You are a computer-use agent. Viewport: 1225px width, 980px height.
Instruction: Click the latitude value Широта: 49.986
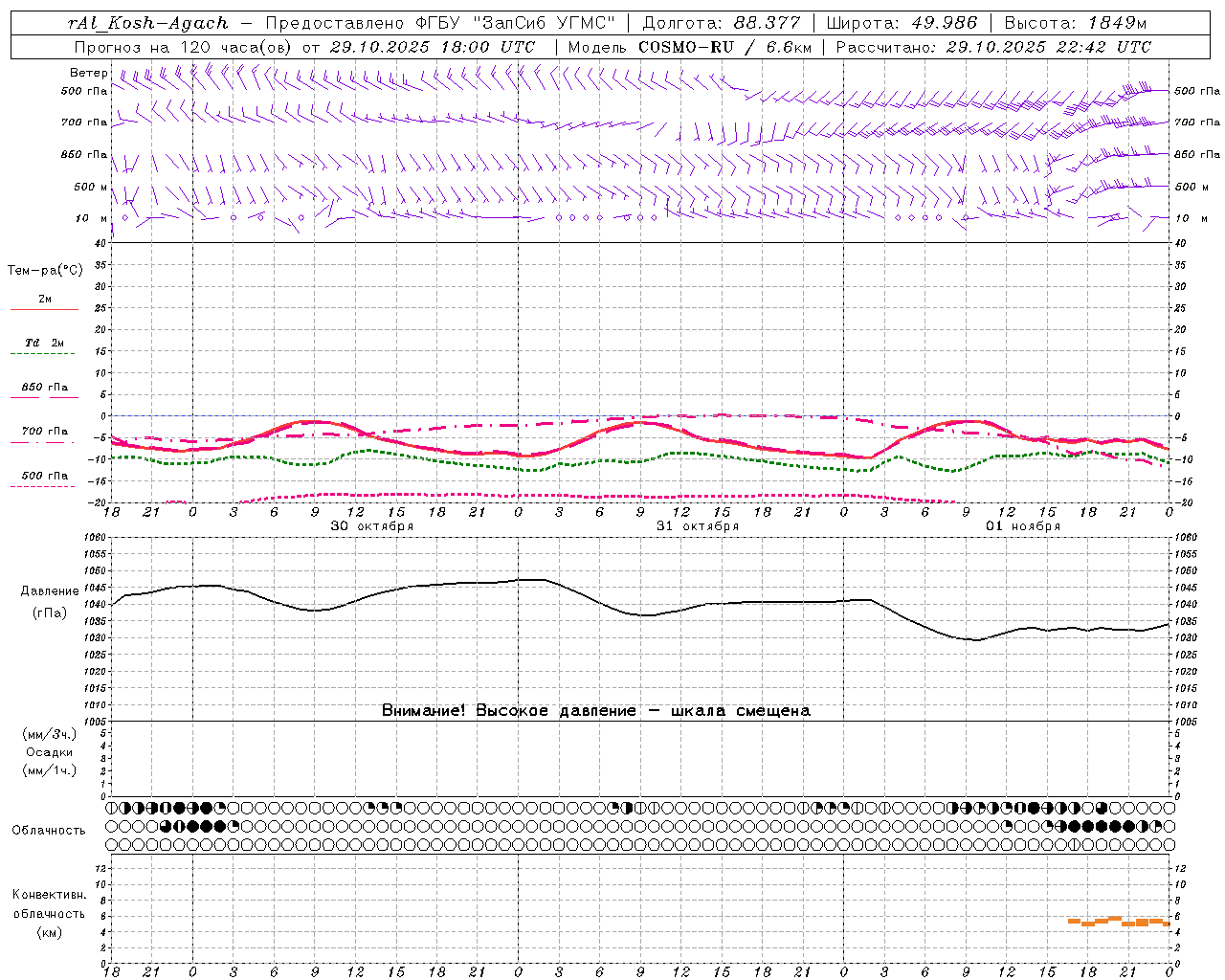pos(902,23)
